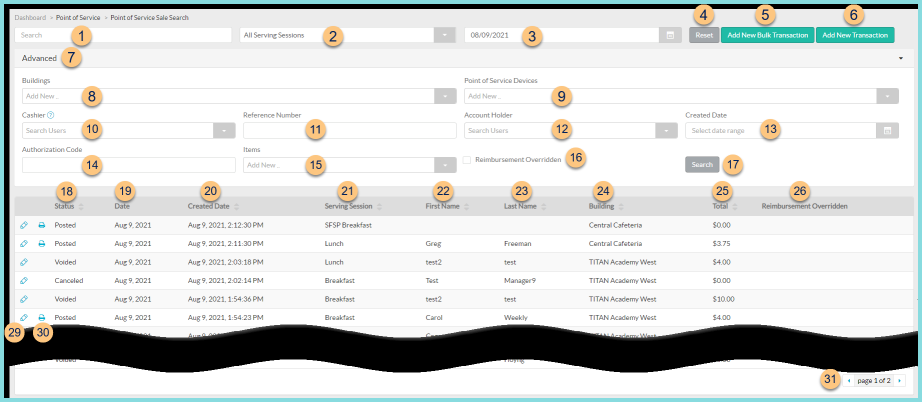
Task: Focus the top Search text field
Action: (123, 35)
